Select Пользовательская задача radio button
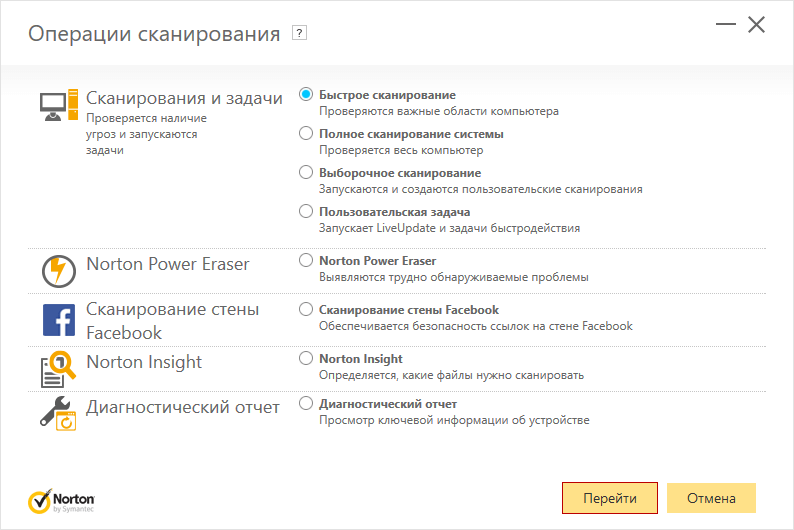This screenshot has height=530, width=794. (306, 211)
